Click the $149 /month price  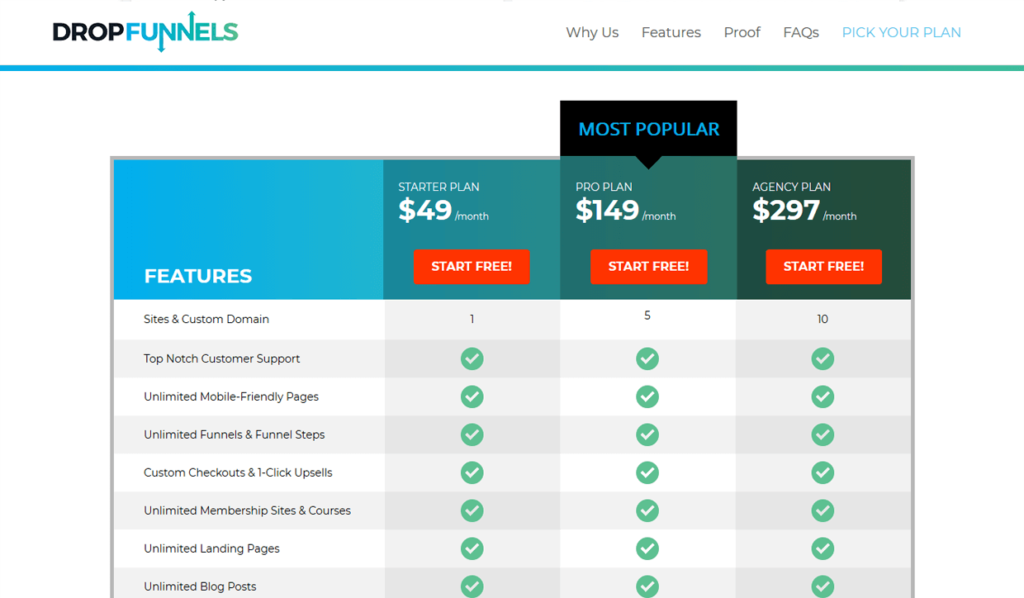pos(626,210)
